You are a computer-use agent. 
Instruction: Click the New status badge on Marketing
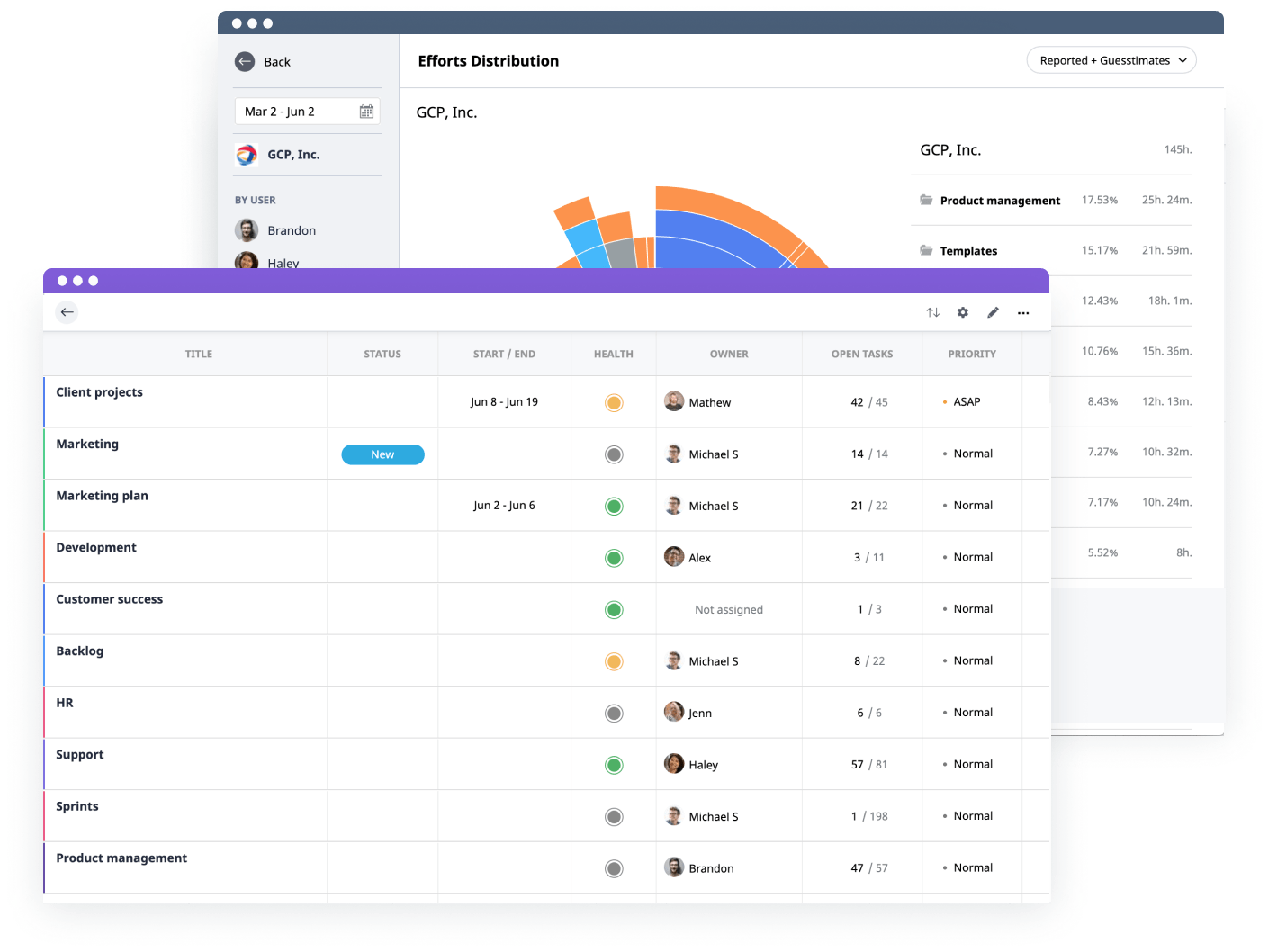tap(382, 454)
